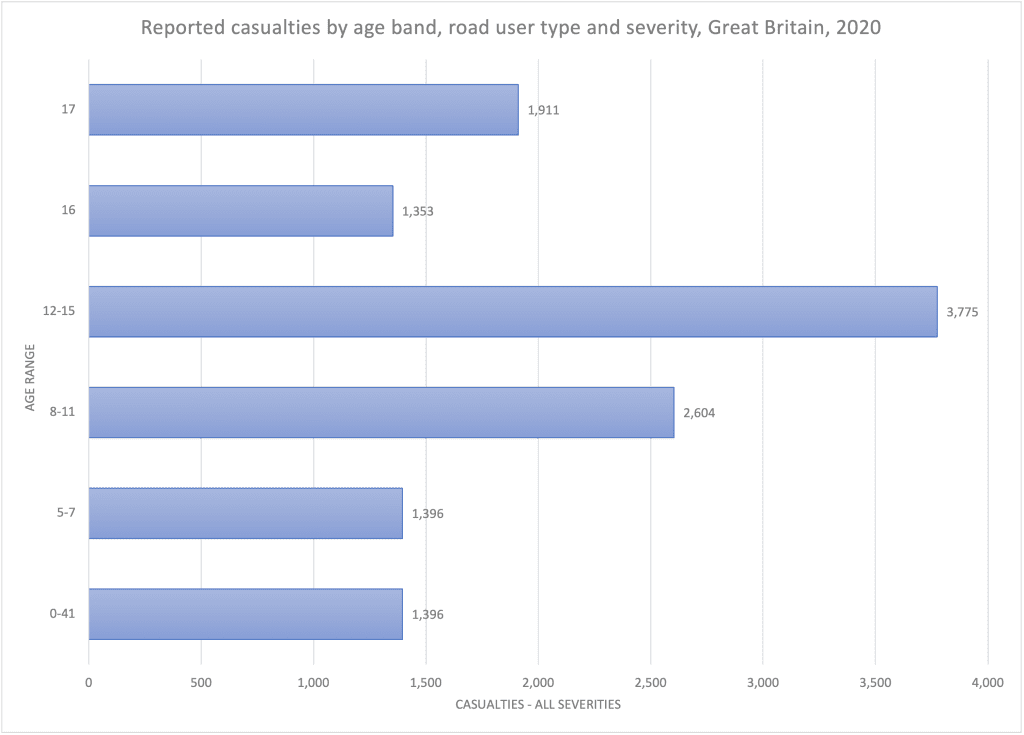
Task: Select the AGE RANGE axis title
Action: [x=29, y=377]
